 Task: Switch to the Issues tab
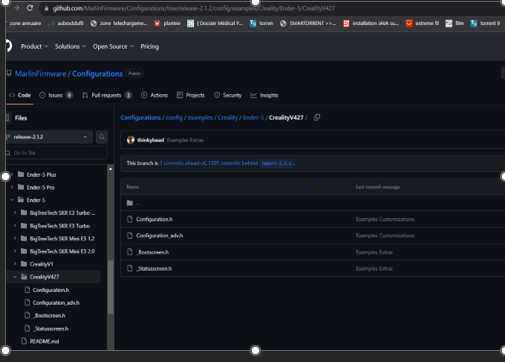tap(56, 95)
